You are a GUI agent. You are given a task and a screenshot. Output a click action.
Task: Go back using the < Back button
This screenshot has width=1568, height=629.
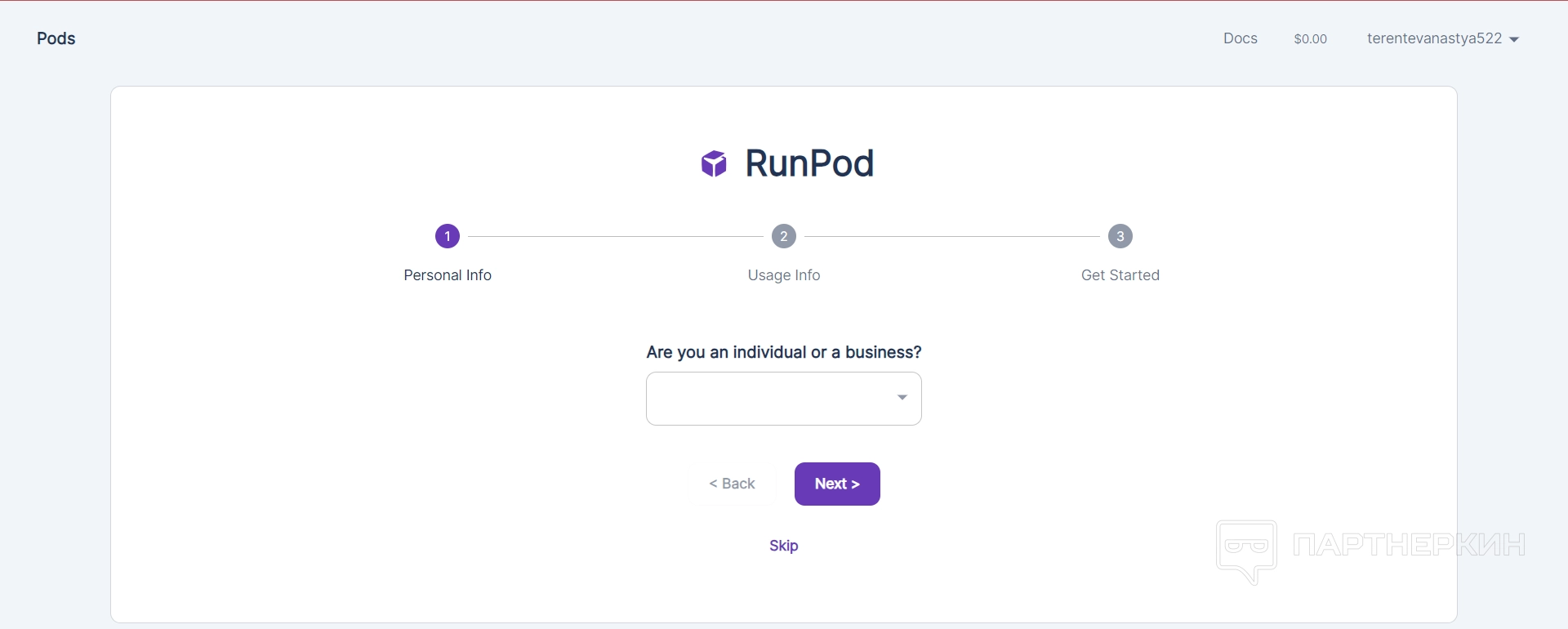click(733, 484)
